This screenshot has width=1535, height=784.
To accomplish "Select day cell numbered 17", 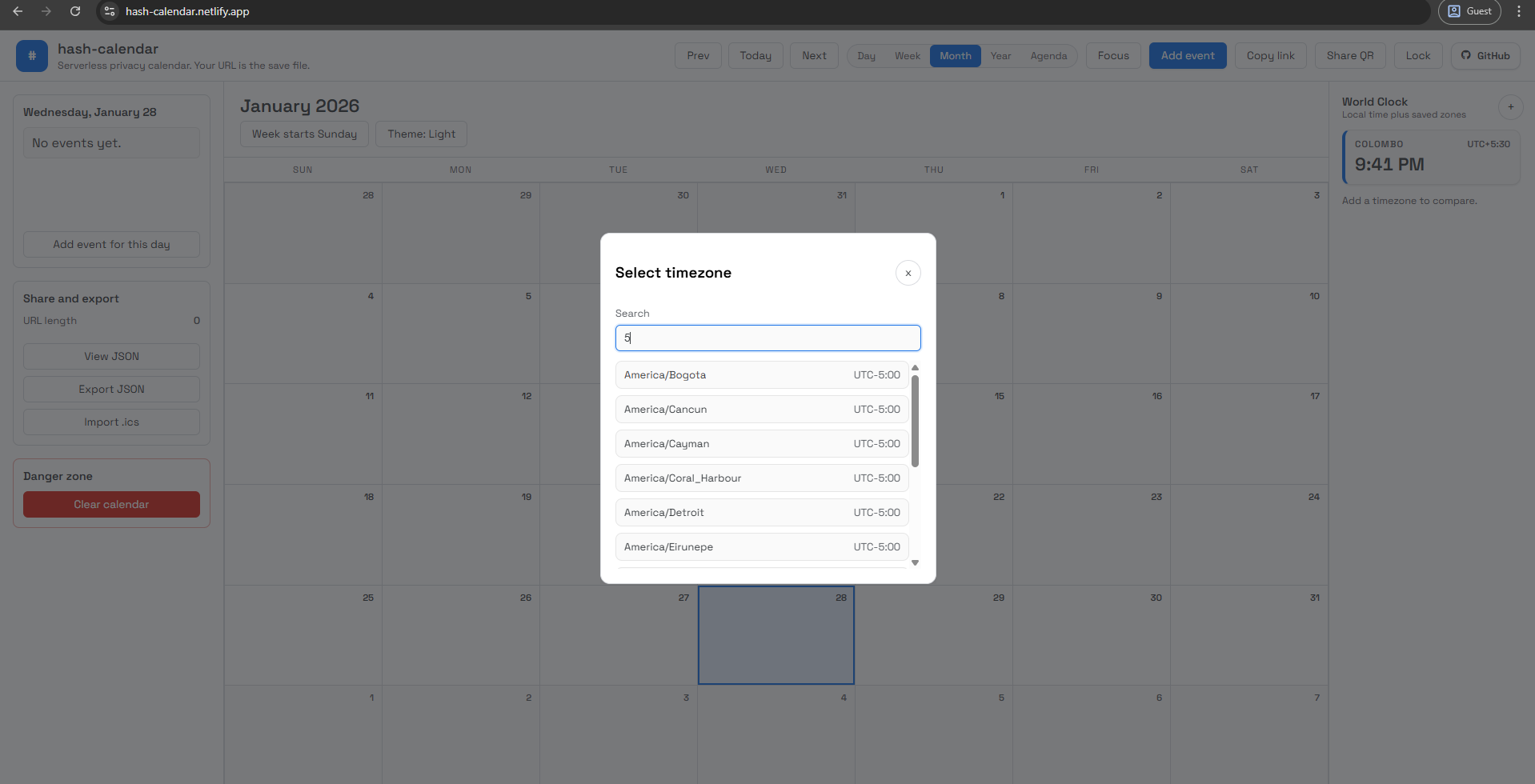I will pos(1248,434).
